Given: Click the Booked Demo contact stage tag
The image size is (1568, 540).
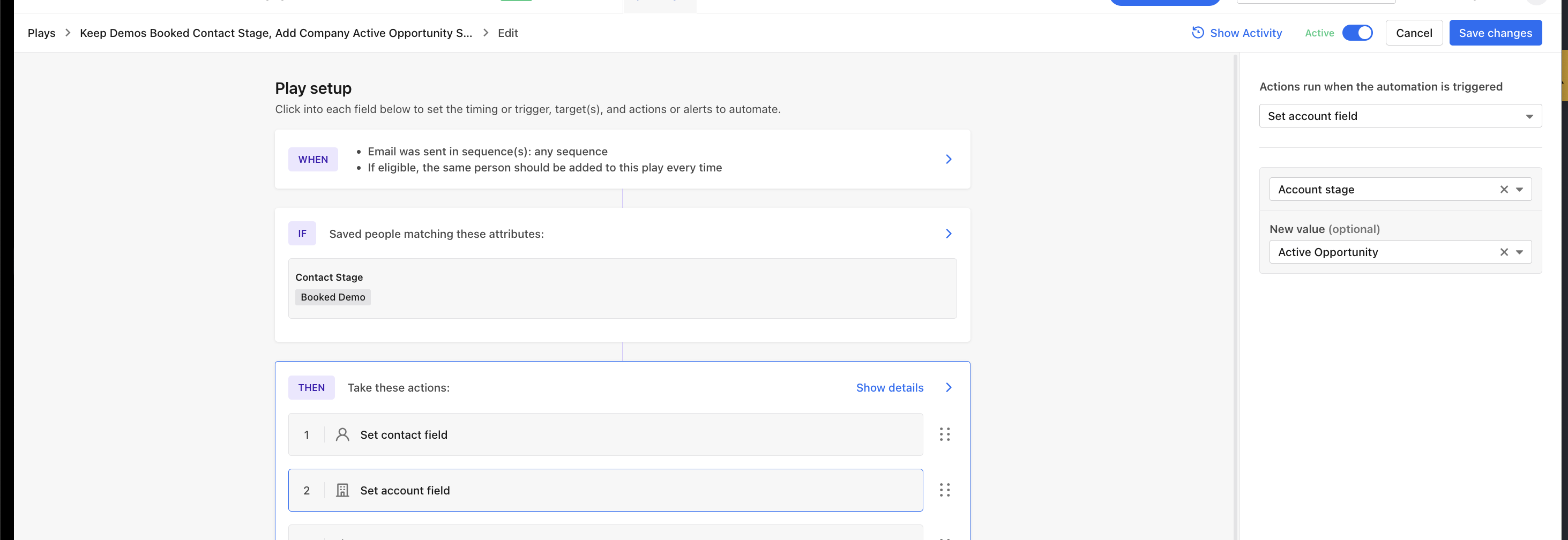Looking at the screenshot, I should click(x=333, y=297).
